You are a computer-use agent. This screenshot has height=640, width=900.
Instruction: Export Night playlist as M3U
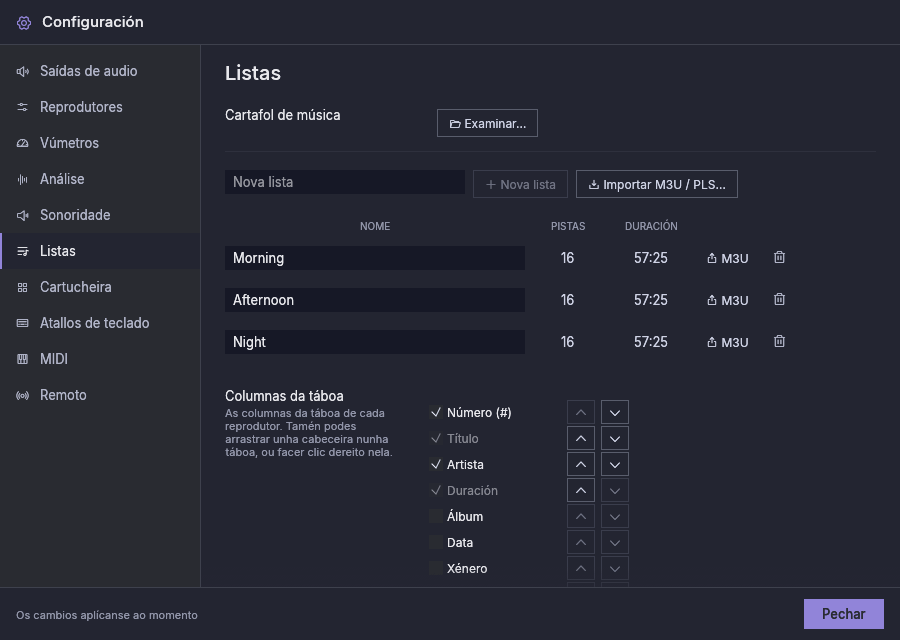pos(728,342)
